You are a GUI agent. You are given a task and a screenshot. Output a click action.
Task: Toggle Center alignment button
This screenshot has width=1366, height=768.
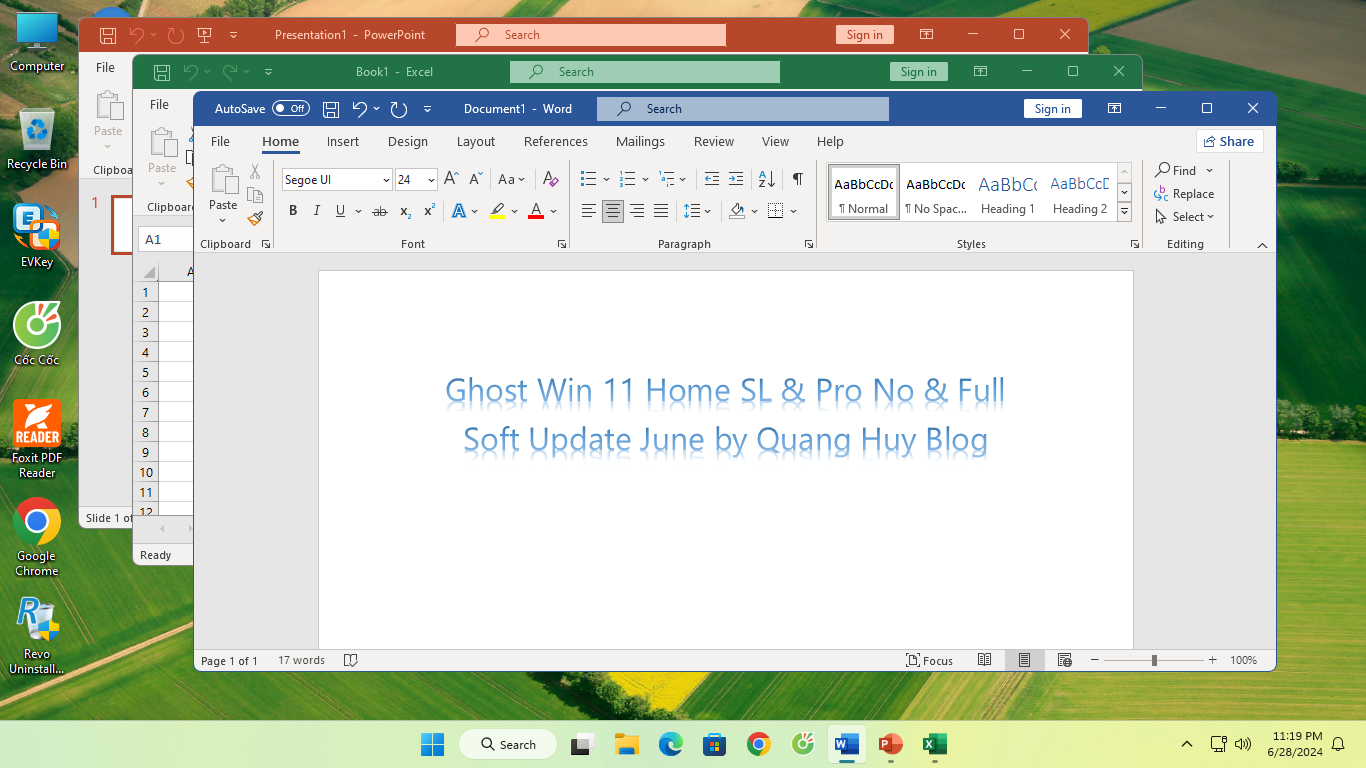click(613, 211)
